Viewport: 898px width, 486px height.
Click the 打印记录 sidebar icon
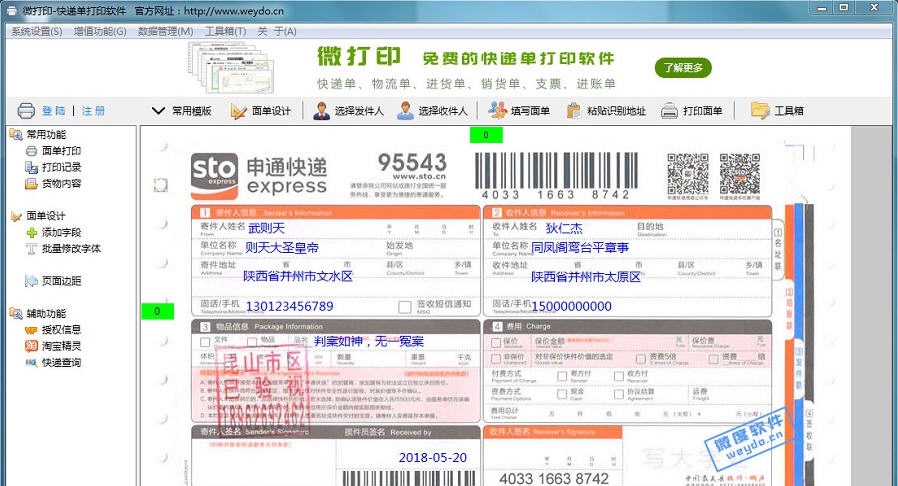point(31,167)
